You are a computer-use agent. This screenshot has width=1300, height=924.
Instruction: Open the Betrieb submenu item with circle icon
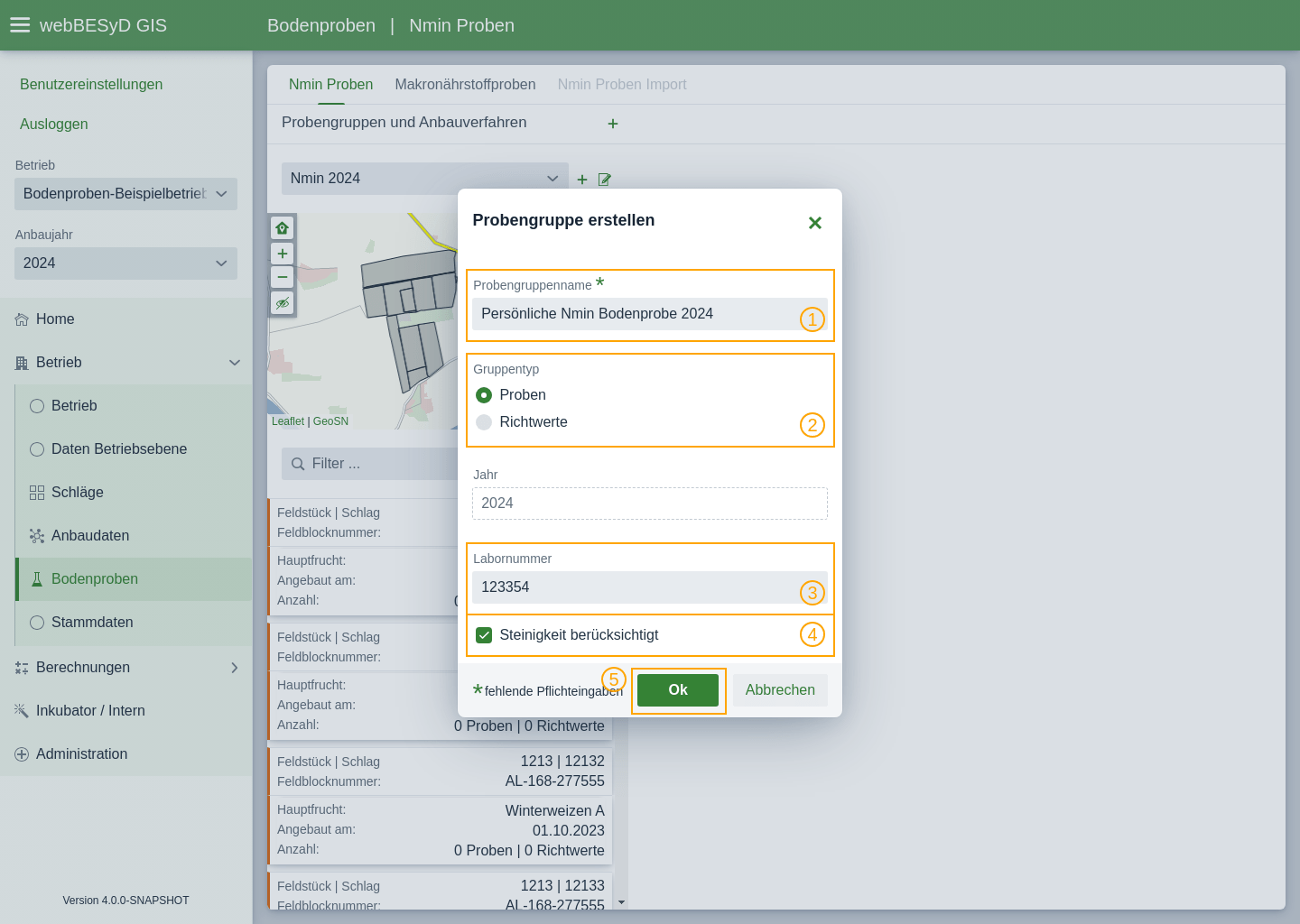134,406
